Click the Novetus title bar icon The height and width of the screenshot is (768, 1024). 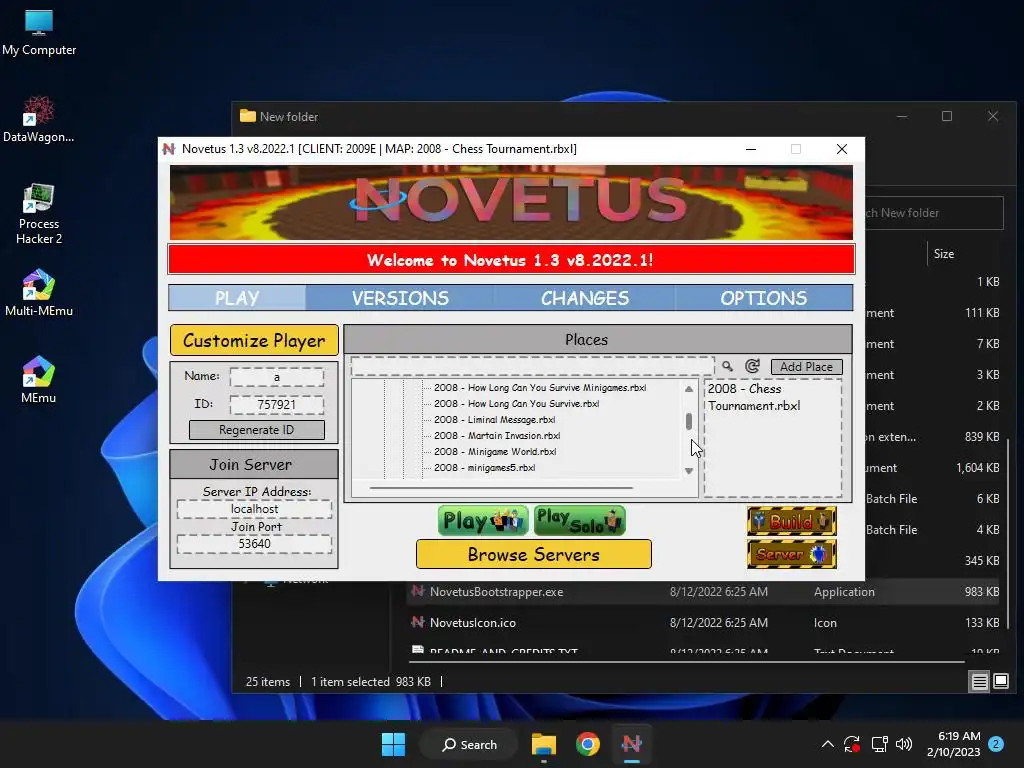[x=169, y=149]
